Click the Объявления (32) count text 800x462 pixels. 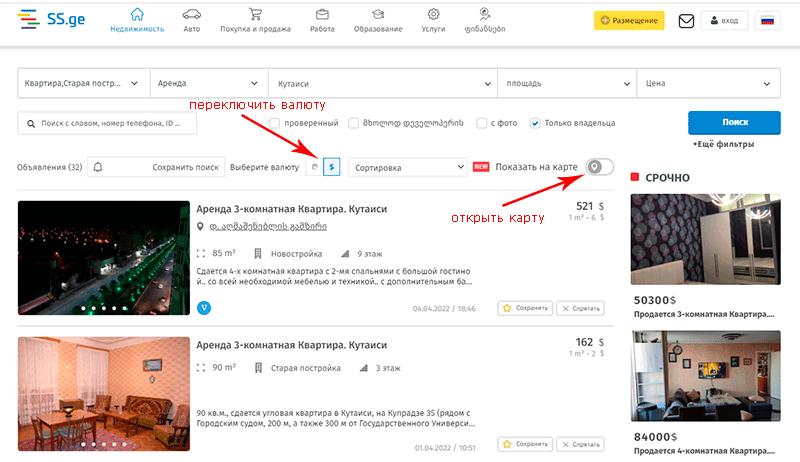point(49,167)
